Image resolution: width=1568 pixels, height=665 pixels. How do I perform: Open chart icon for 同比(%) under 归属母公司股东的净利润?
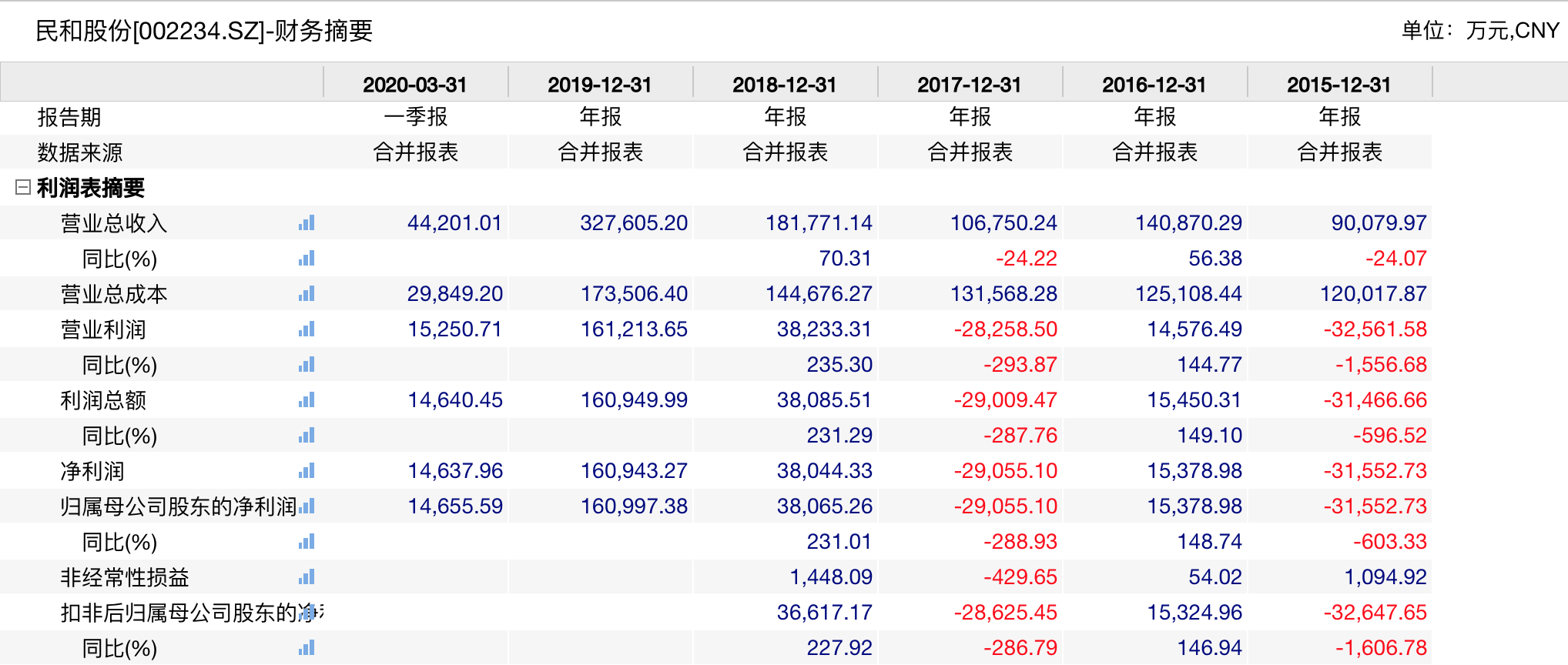tap(307, 542)
